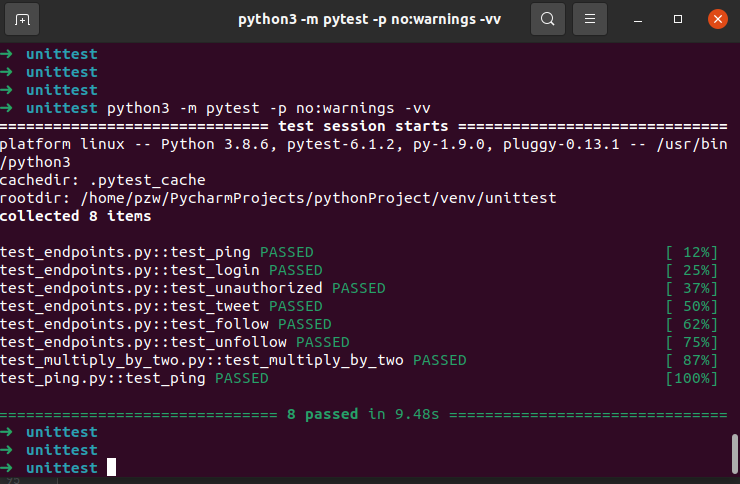
Task: Click the '[ 75%]' progress value
Action: 691,342
